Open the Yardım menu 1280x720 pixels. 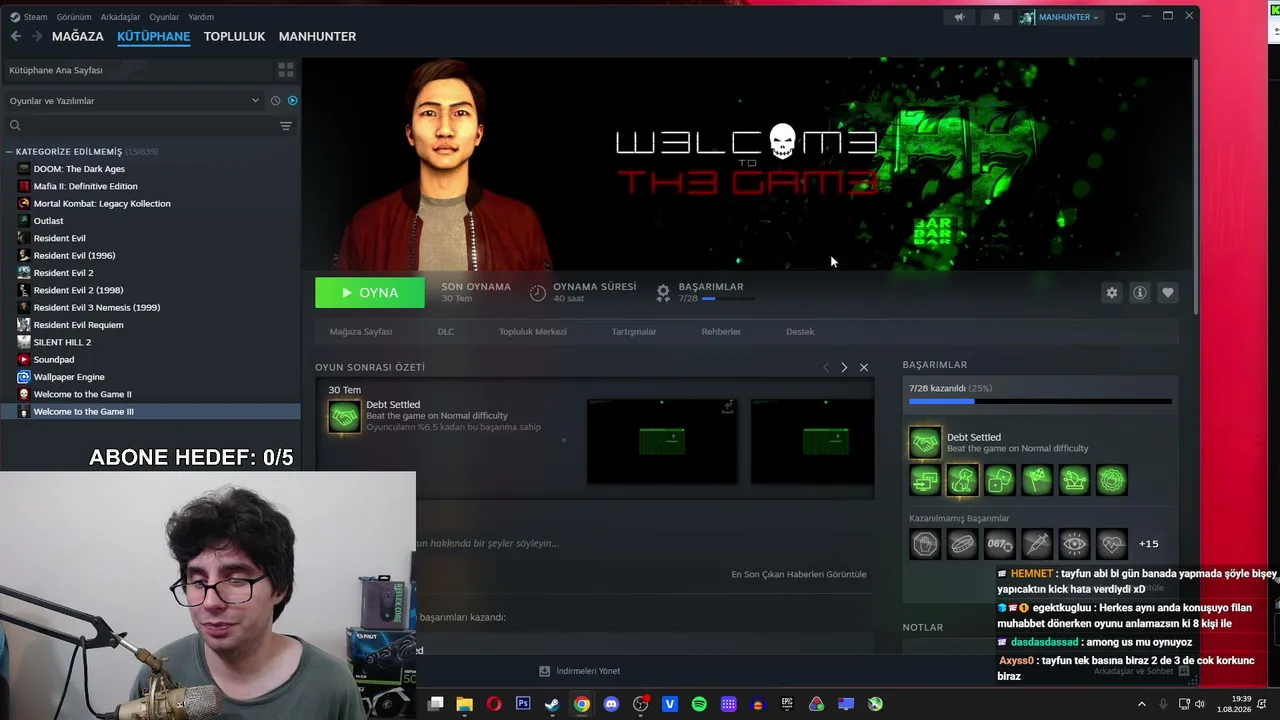(201, 17)
